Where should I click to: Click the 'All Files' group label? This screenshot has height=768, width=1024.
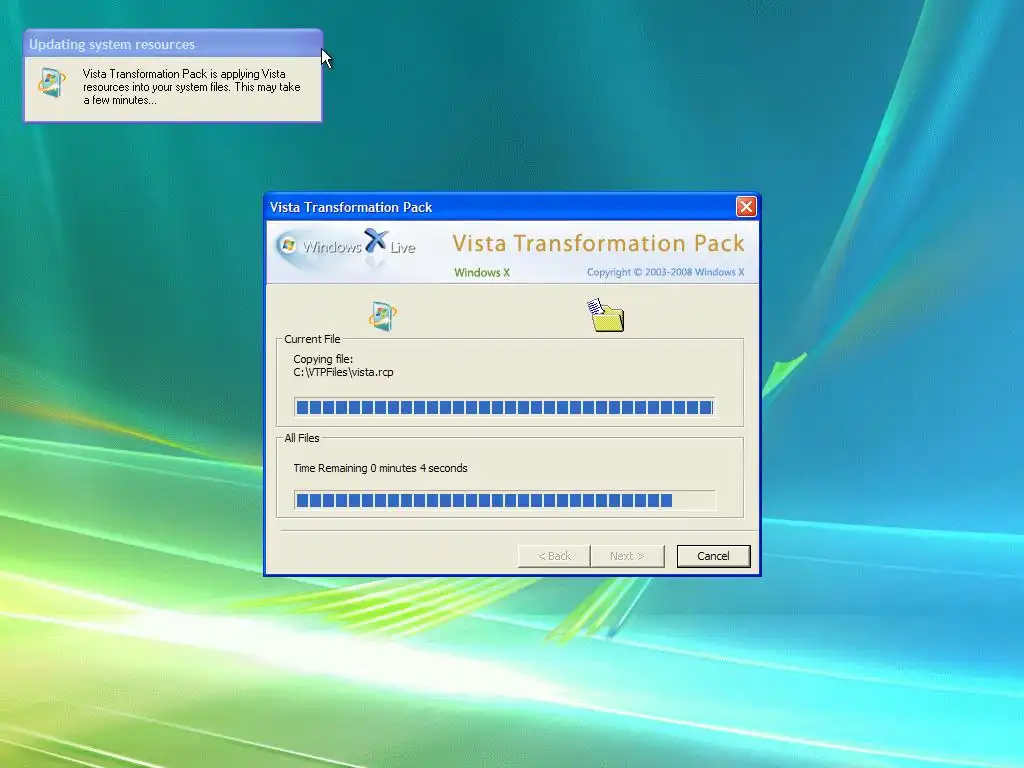(x=302, y=438)
